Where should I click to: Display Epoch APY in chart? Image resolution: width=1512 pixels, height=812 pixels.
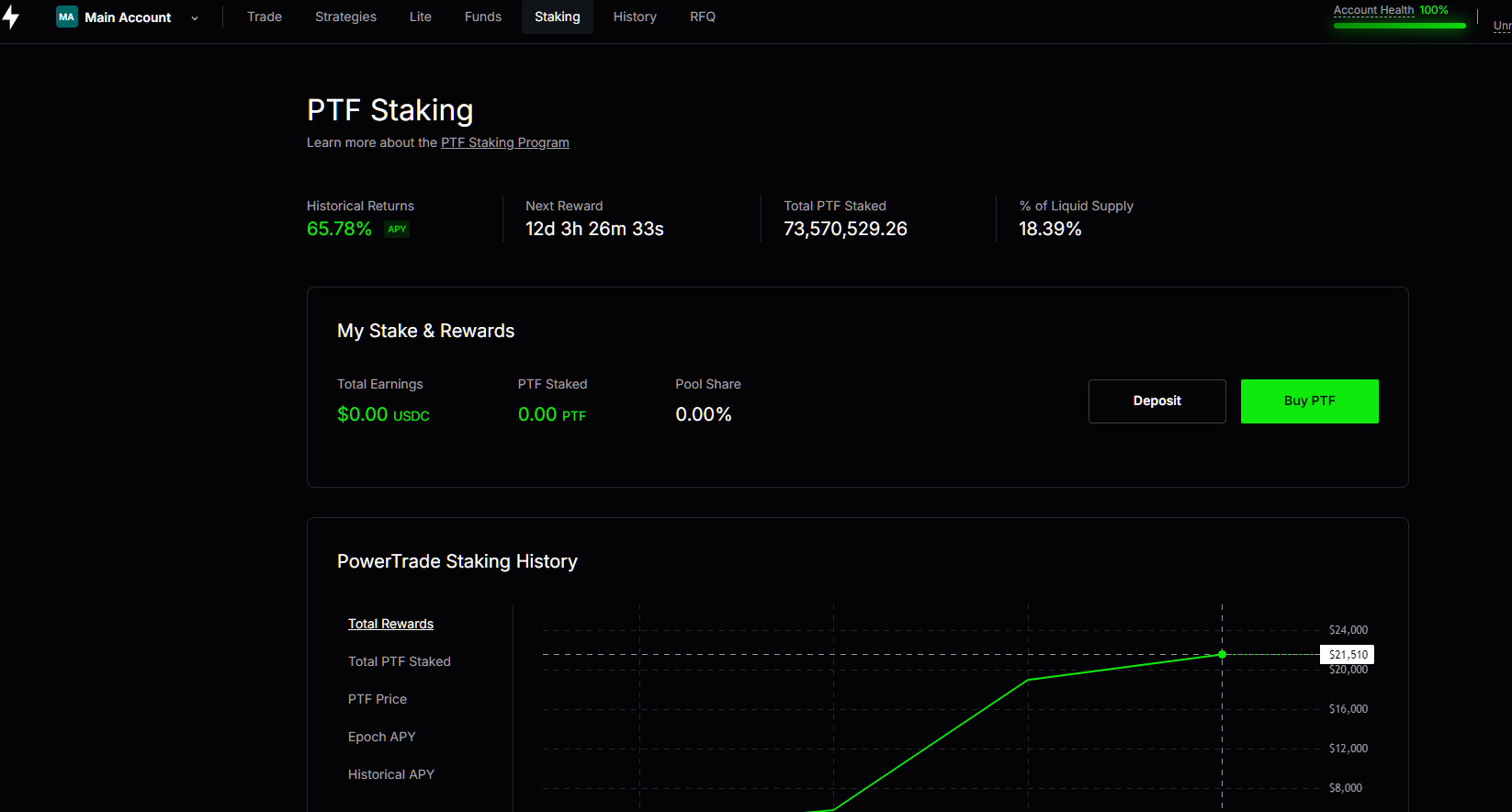tap(382, 737)
